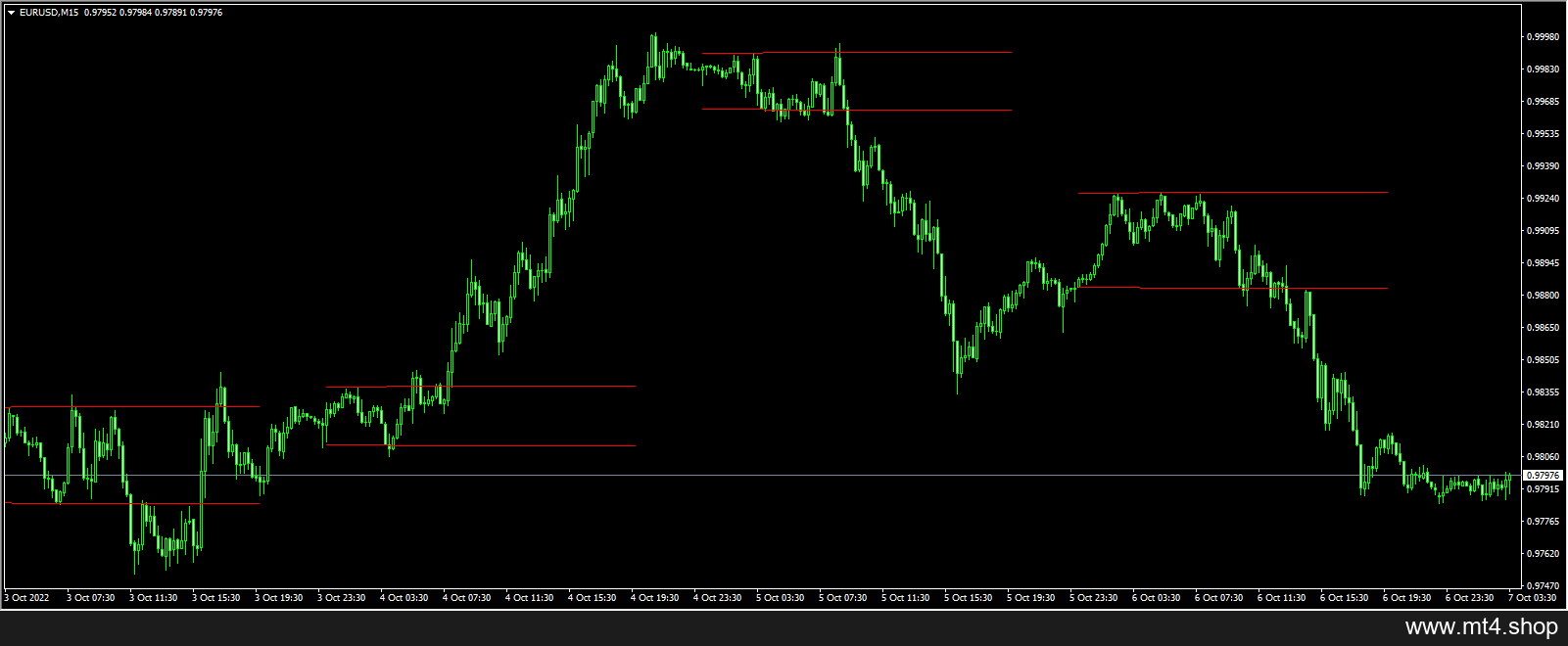Screen dimensions: 1568x646
Task: Click price axis label 0.98355
Action: 1544,392
